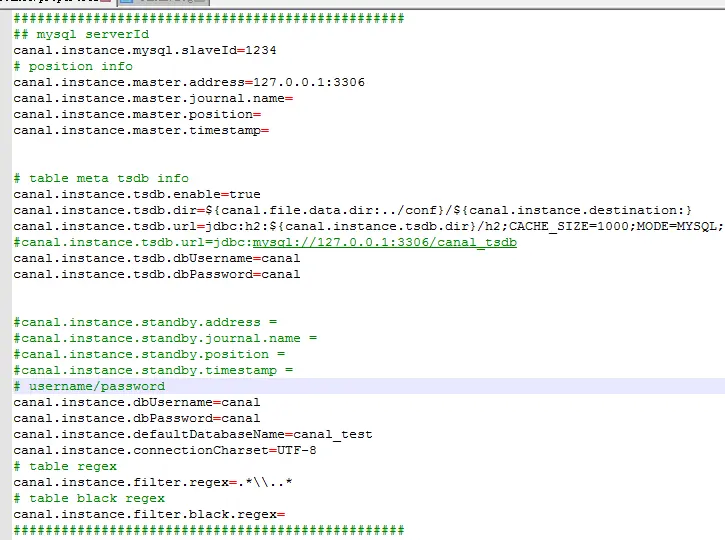725x540 pixels.
Task: Click the canal.instance.filter.regex line
Action: click(x=153, y=482)
